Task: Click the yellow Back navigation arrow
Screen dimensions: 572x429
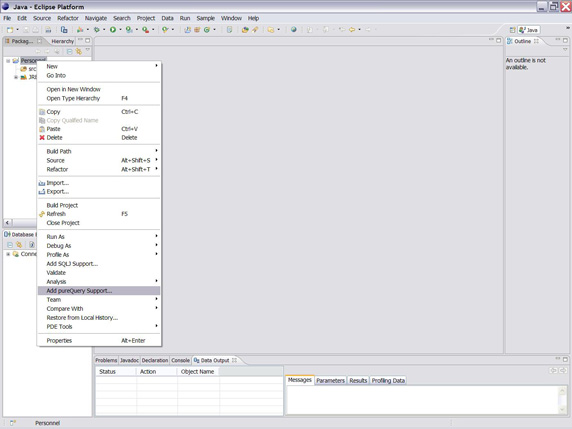Action: pos(352,30)
